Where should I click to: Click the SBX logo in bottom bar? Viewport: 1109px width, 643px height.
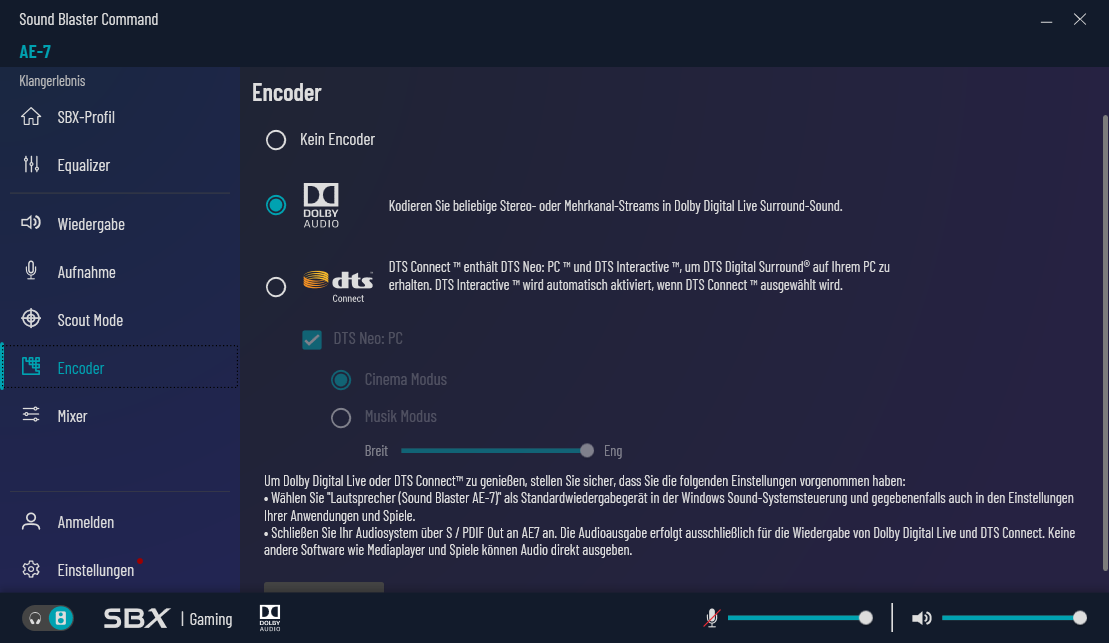136,618
